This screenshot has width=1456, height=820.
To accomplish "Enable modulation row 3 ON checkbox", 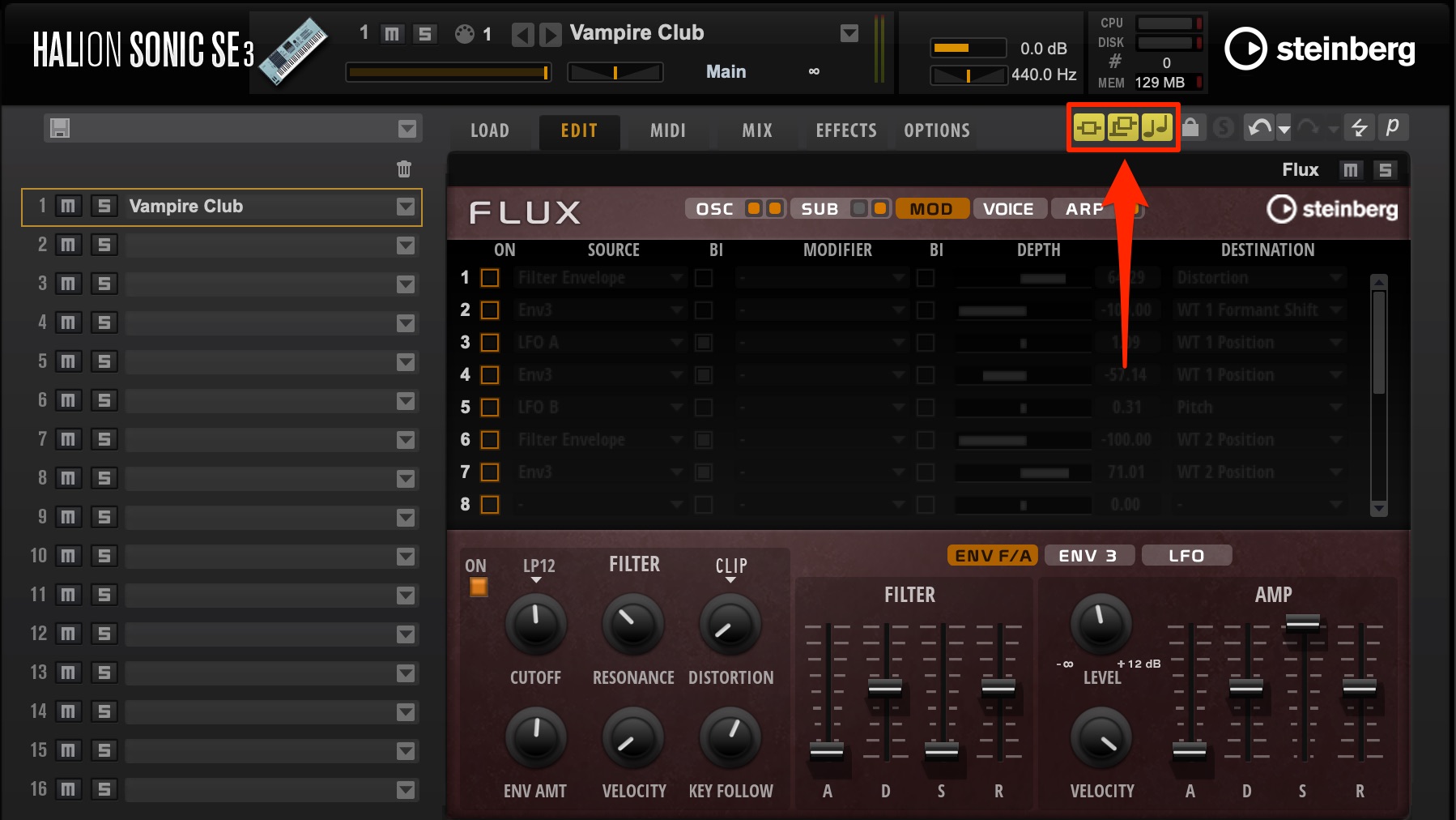I will (x=490, y=343).
